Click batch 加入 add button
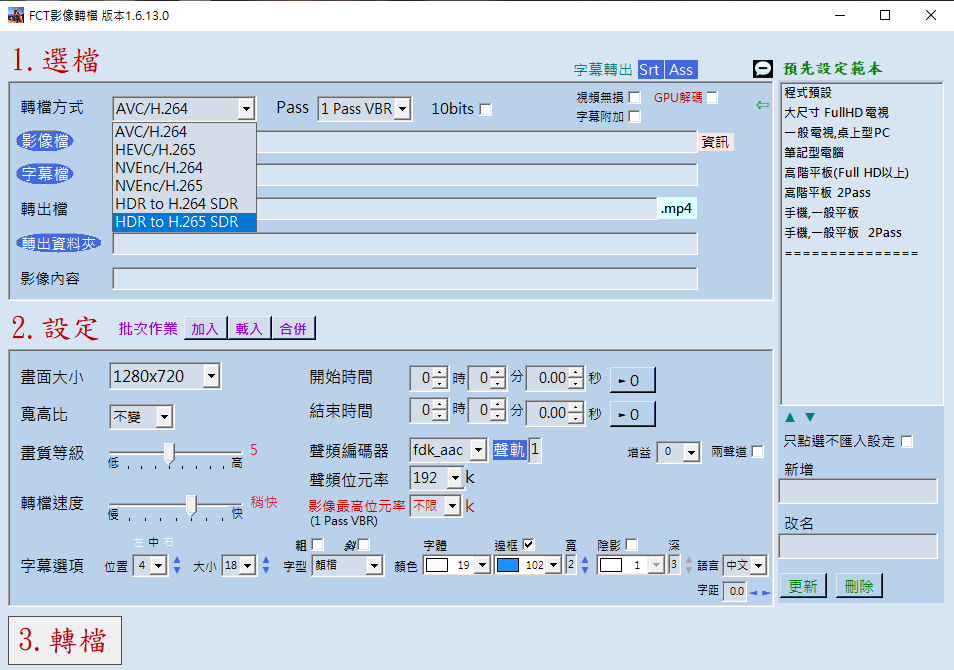Image resolution: width=954 pixels, height=670 pixels. coord(205,329)
